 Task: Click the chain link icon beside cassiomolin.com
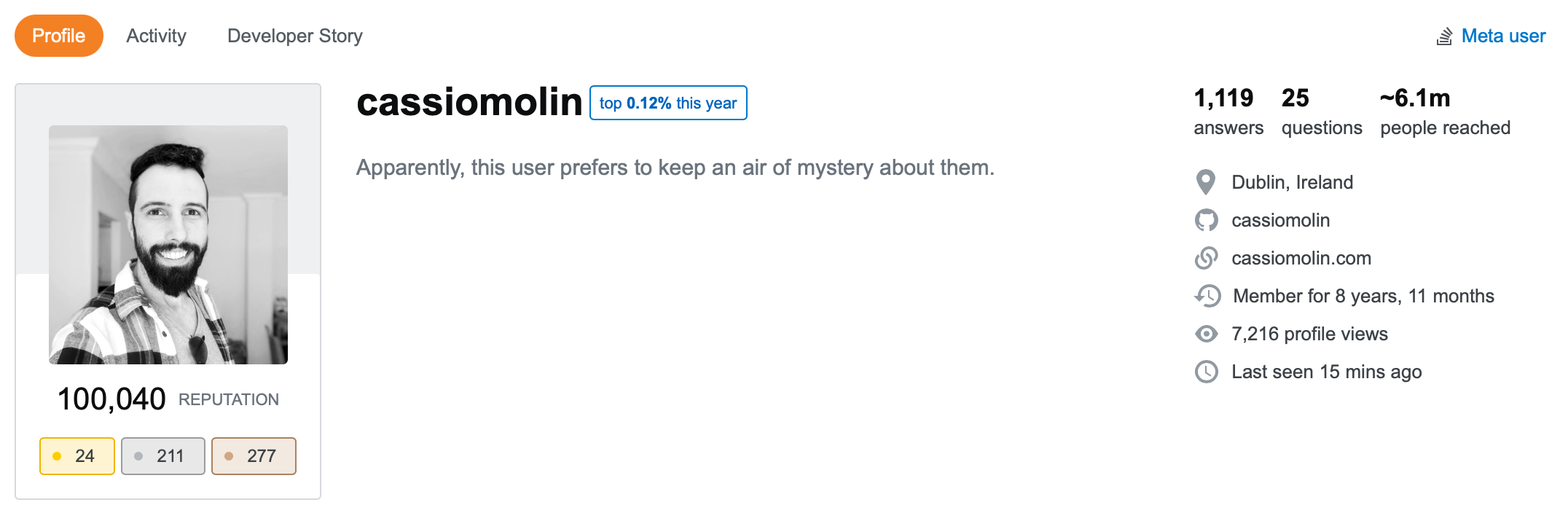(x=1206, y=258)
